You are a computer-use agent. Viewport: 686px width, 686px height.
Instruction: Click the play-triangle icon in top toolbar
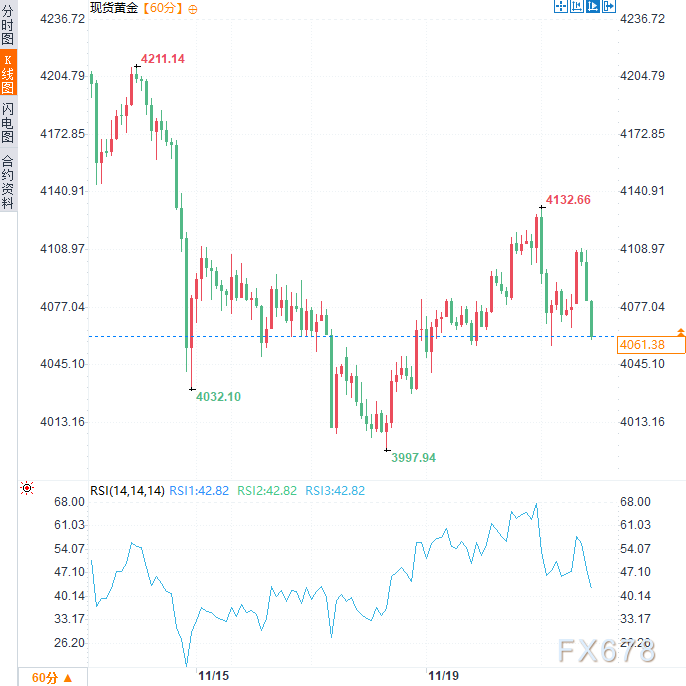click(x=593, y=7)
